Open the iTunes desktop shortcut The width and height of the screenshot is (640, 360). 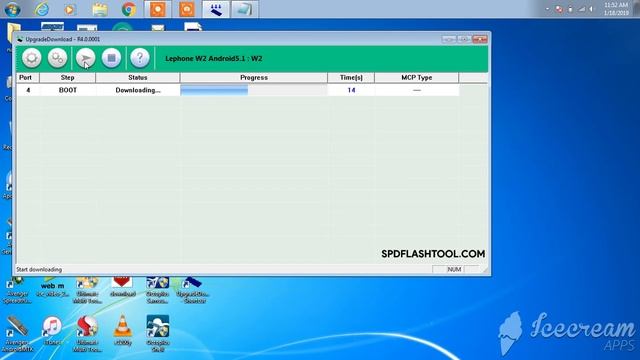tap(52, 330)
